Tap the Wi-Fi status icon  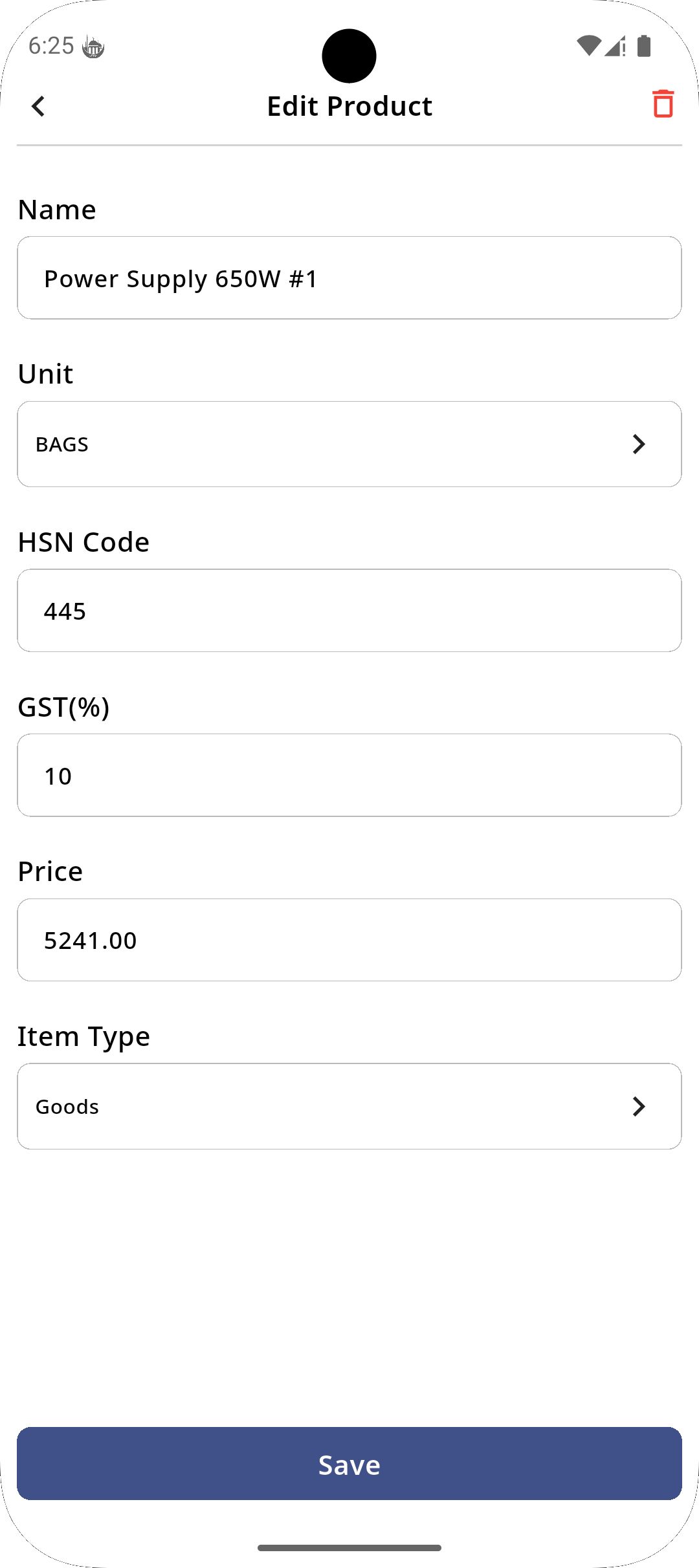coord(588,46)
